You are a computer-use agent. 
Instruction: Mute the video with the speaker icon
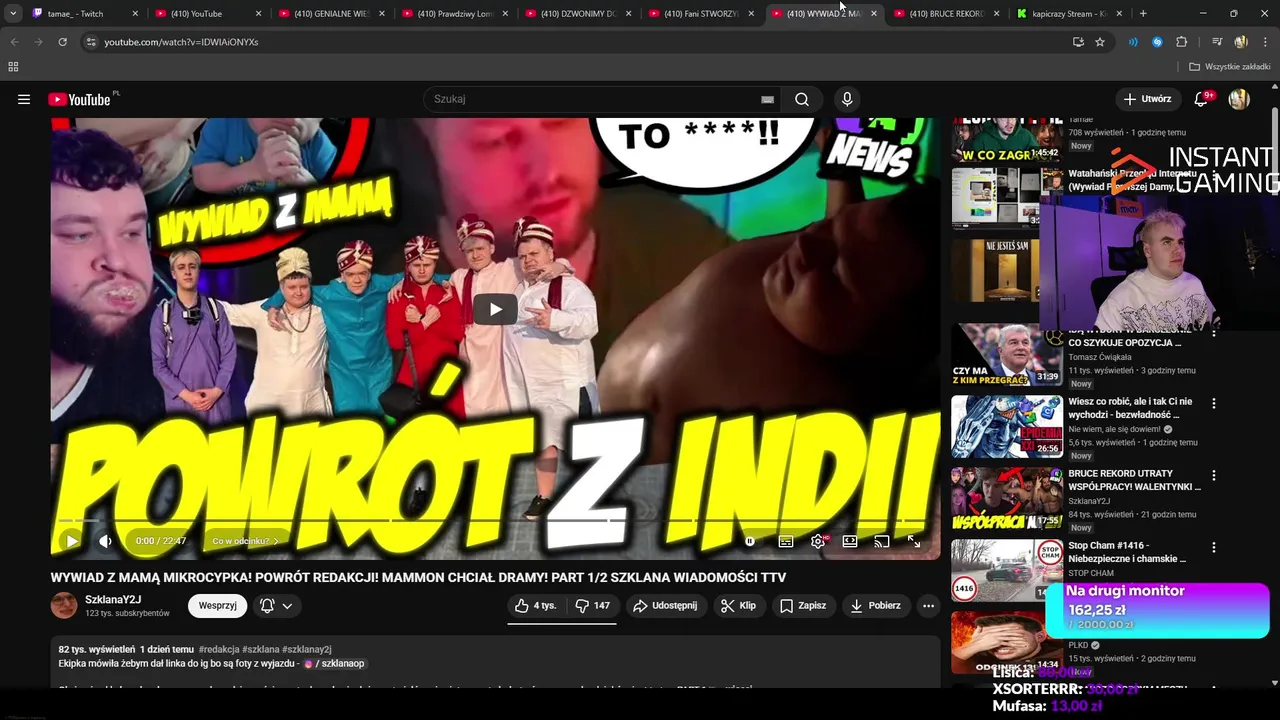click(x=105, y=541)
